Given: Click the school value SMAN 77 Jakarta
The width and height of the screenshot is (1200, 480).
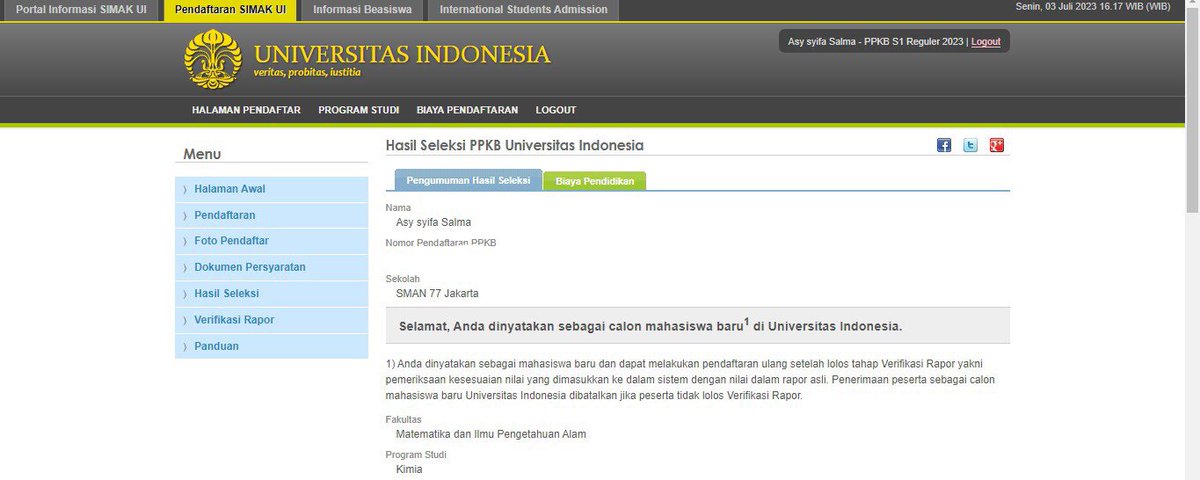Looking at the screenshot, I should point(437,293).
